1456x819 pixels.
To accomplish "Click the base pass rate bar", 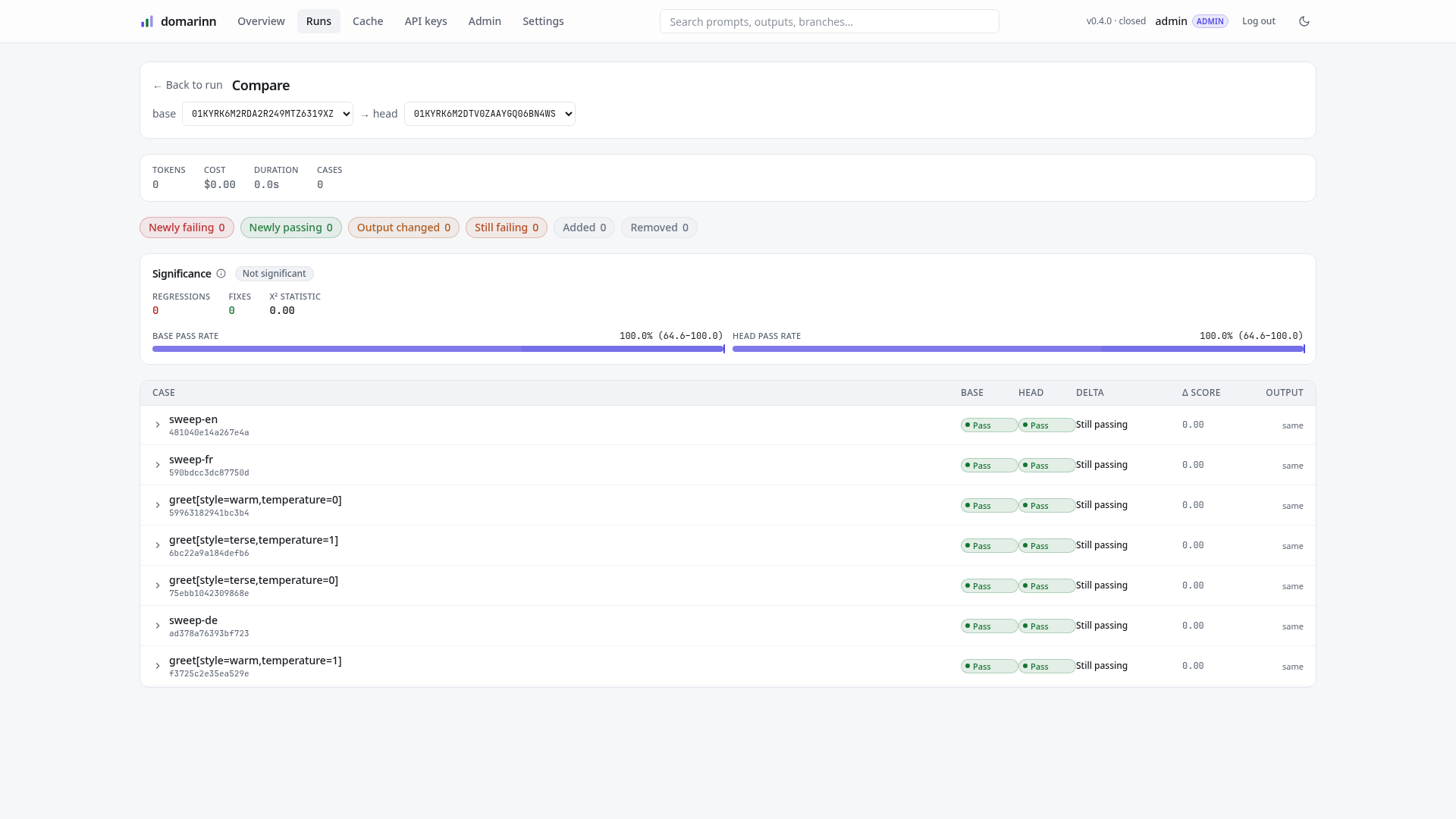I will point(438,349).
